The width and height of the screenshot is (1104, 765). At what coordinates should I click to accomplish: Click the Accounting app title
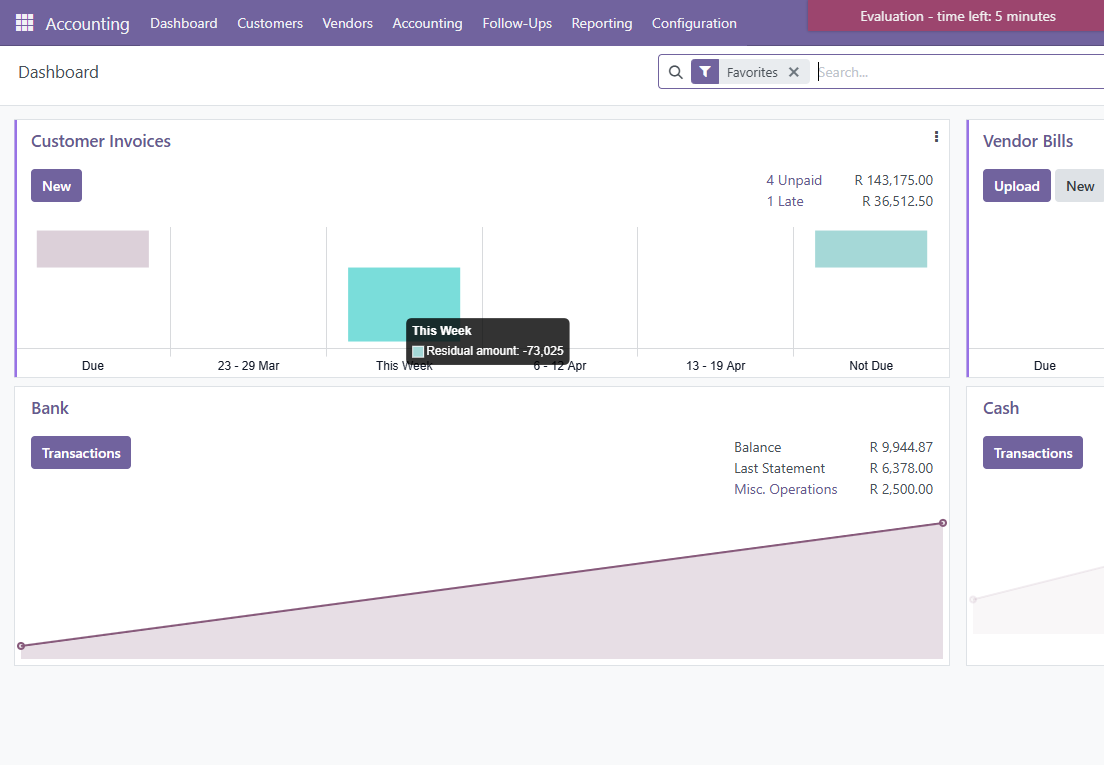[87, 24]
